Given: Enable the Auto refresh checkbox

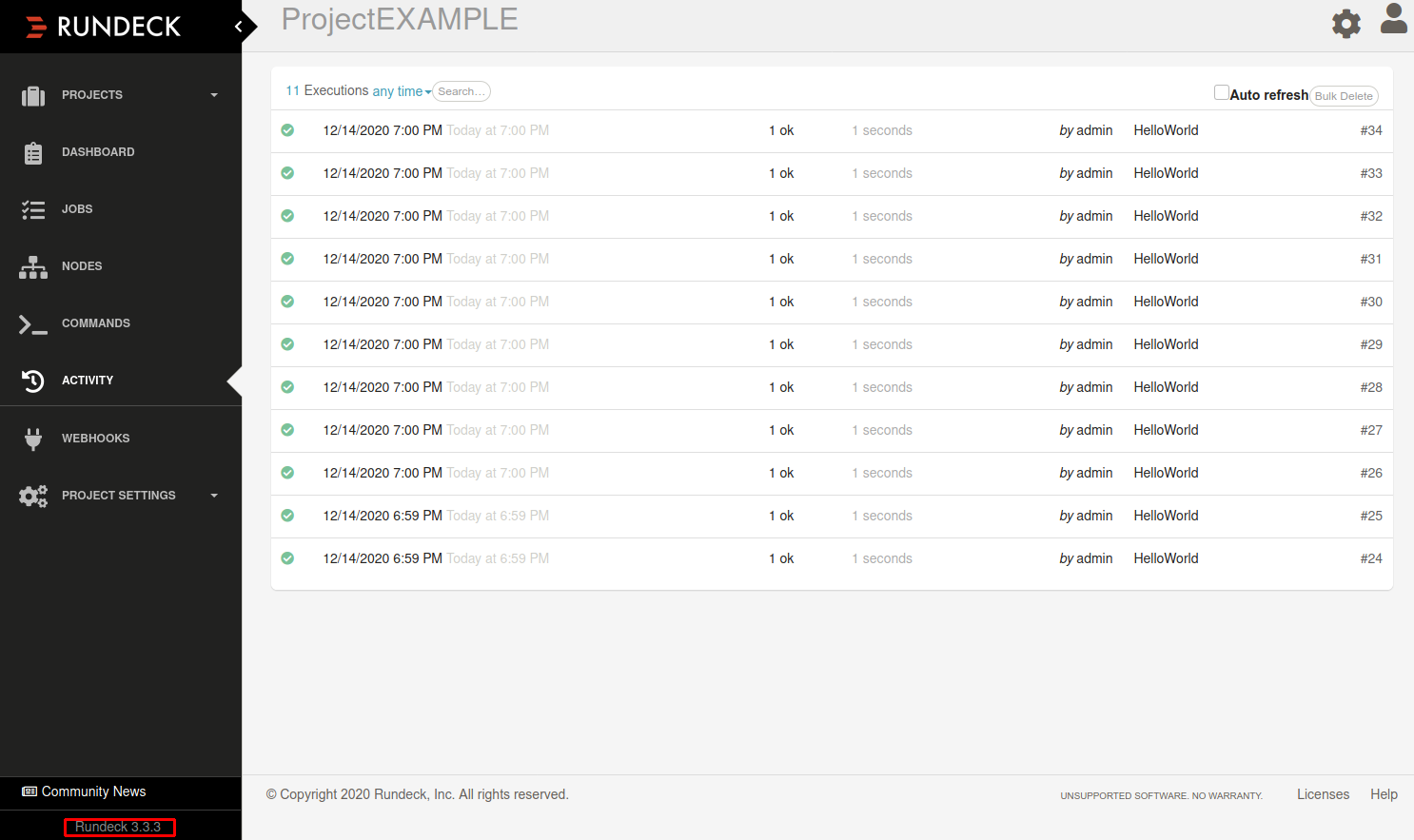Looking at the screenshot, I should 1222,91.
